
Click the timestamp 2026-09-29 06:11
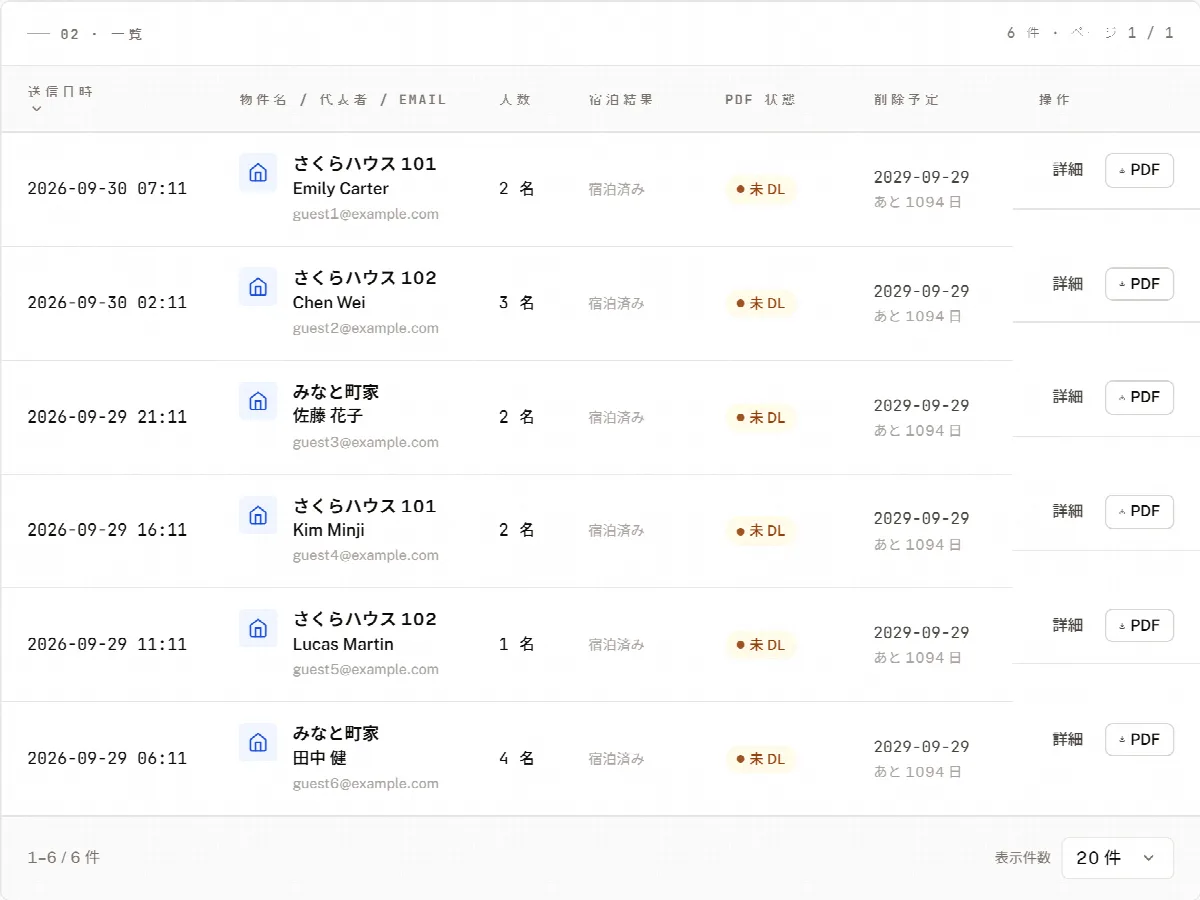pos(107,758)
